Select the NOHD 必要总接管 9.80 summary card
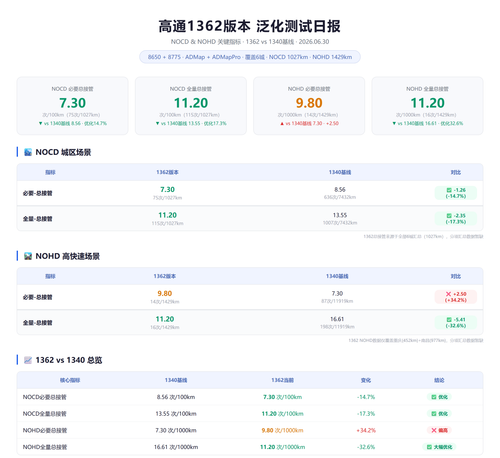The width and height of the screenshot is (500, 458). [309, 106]
